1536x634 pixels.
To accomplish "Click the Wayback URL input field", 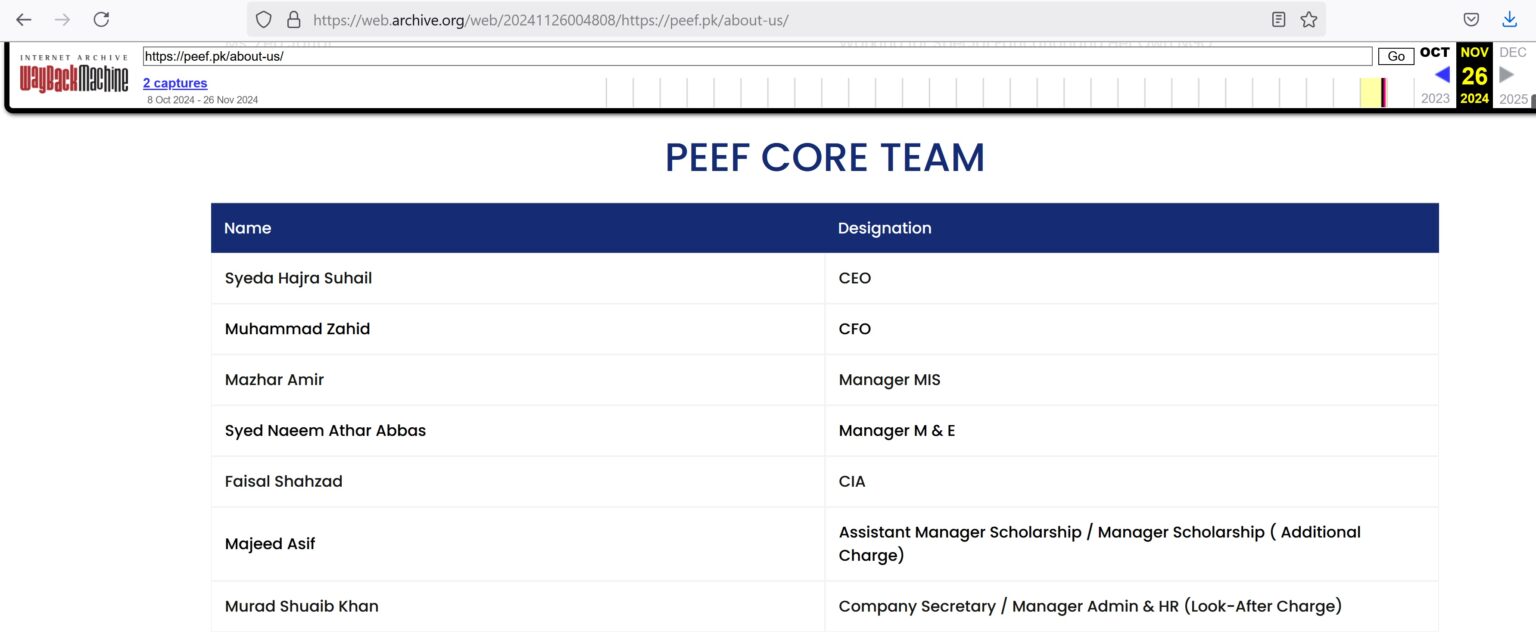I will tap(757, 57).
